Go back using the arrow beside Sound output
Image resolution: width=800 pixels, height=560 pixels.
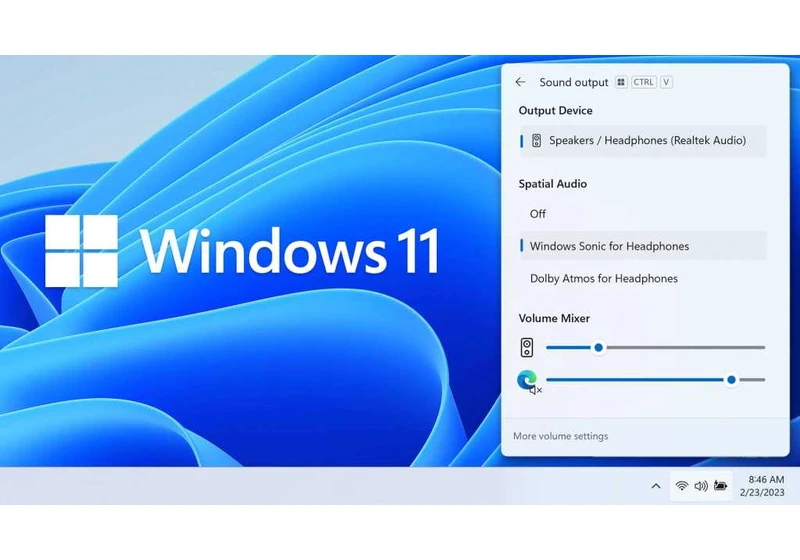point(520,82)
